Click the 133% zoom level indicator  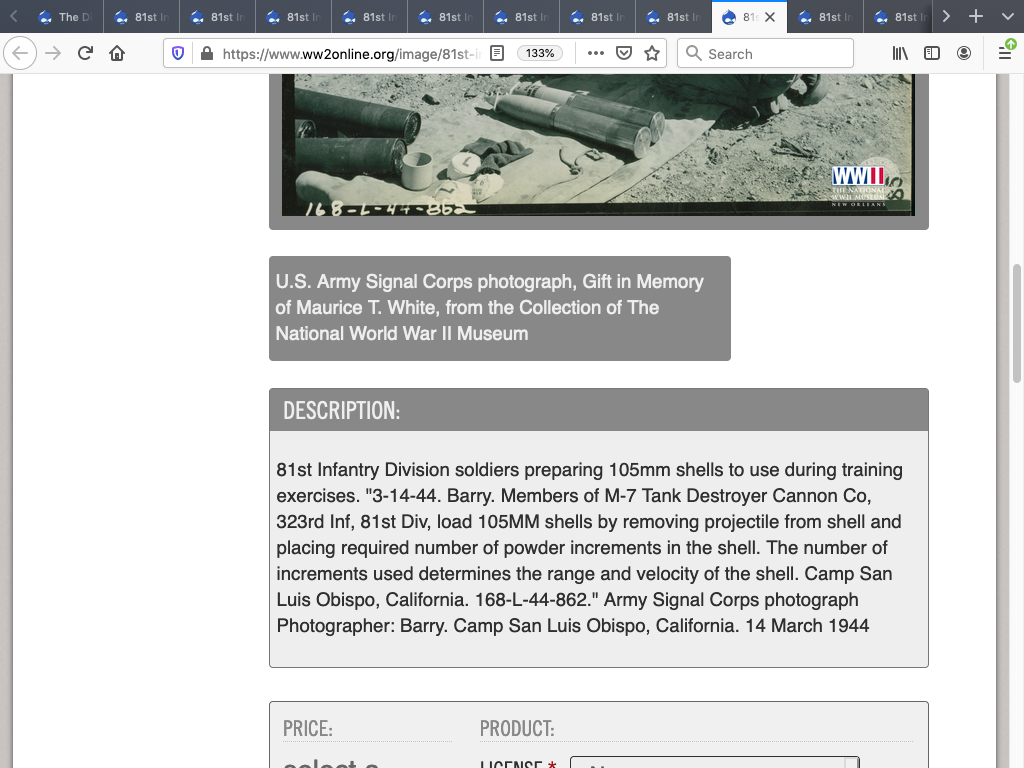point(540,53)
